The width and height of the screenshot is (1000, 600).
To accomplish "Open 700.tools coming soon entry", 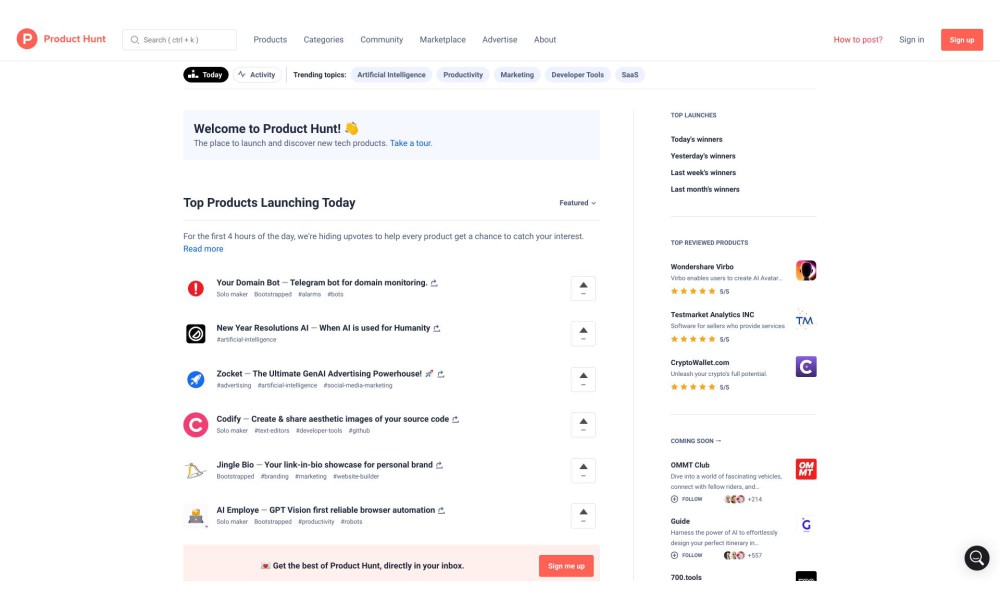I will pos(686,577).
